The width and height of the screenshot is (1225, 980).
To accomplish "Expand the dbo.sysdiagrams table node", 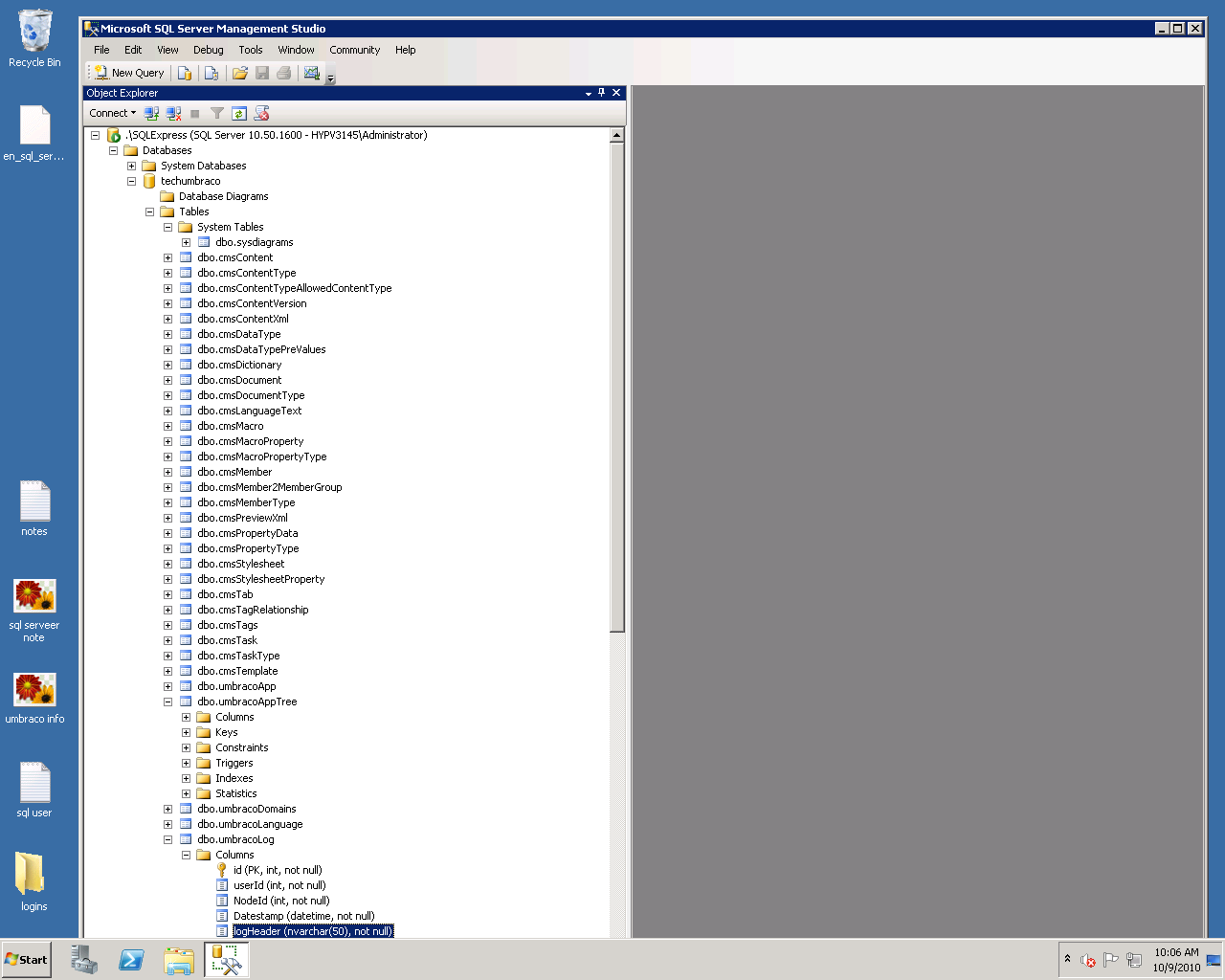I will (x=186, y=242).
